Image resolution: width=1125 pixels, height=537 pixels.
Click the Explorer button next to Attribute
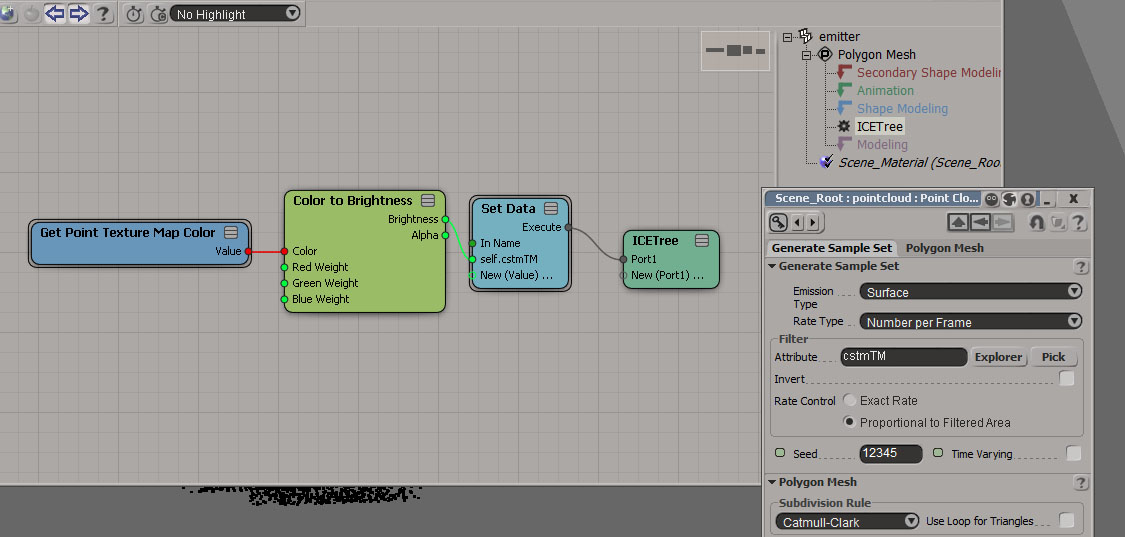click(998, 357)
